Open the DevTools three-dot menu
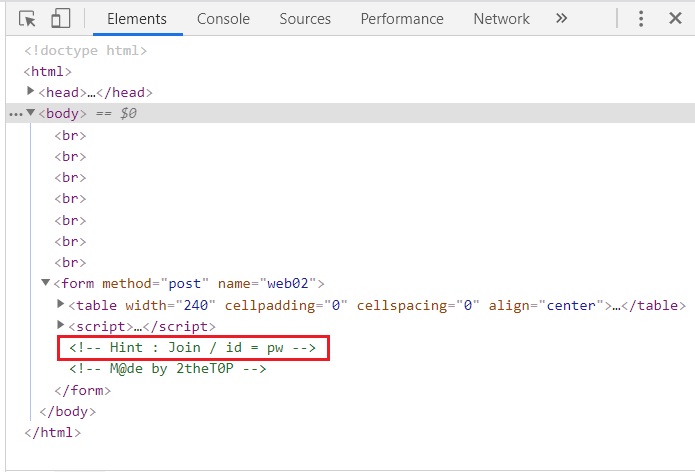The image size is (695, 472). pos(641,19)
